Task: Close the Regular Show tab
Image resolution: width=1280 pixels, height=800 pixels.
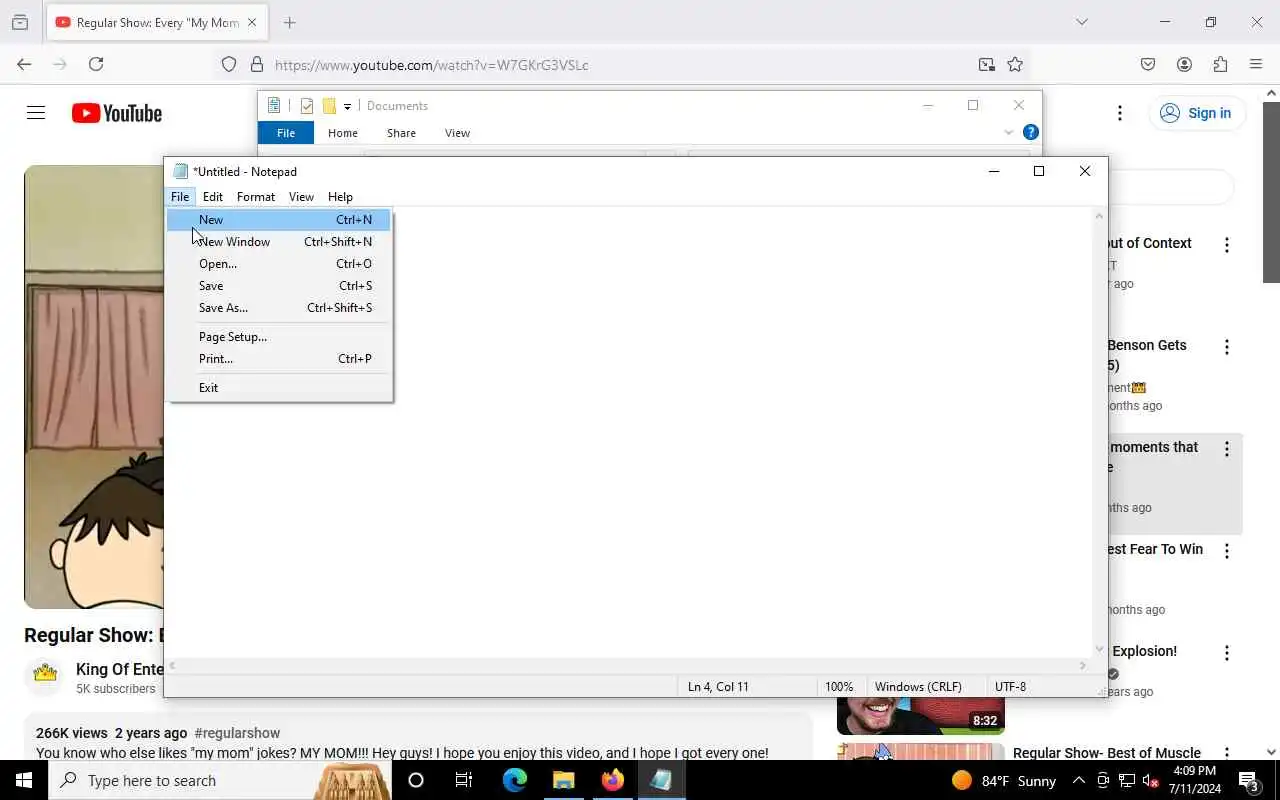Action: [x=251, y=22]
